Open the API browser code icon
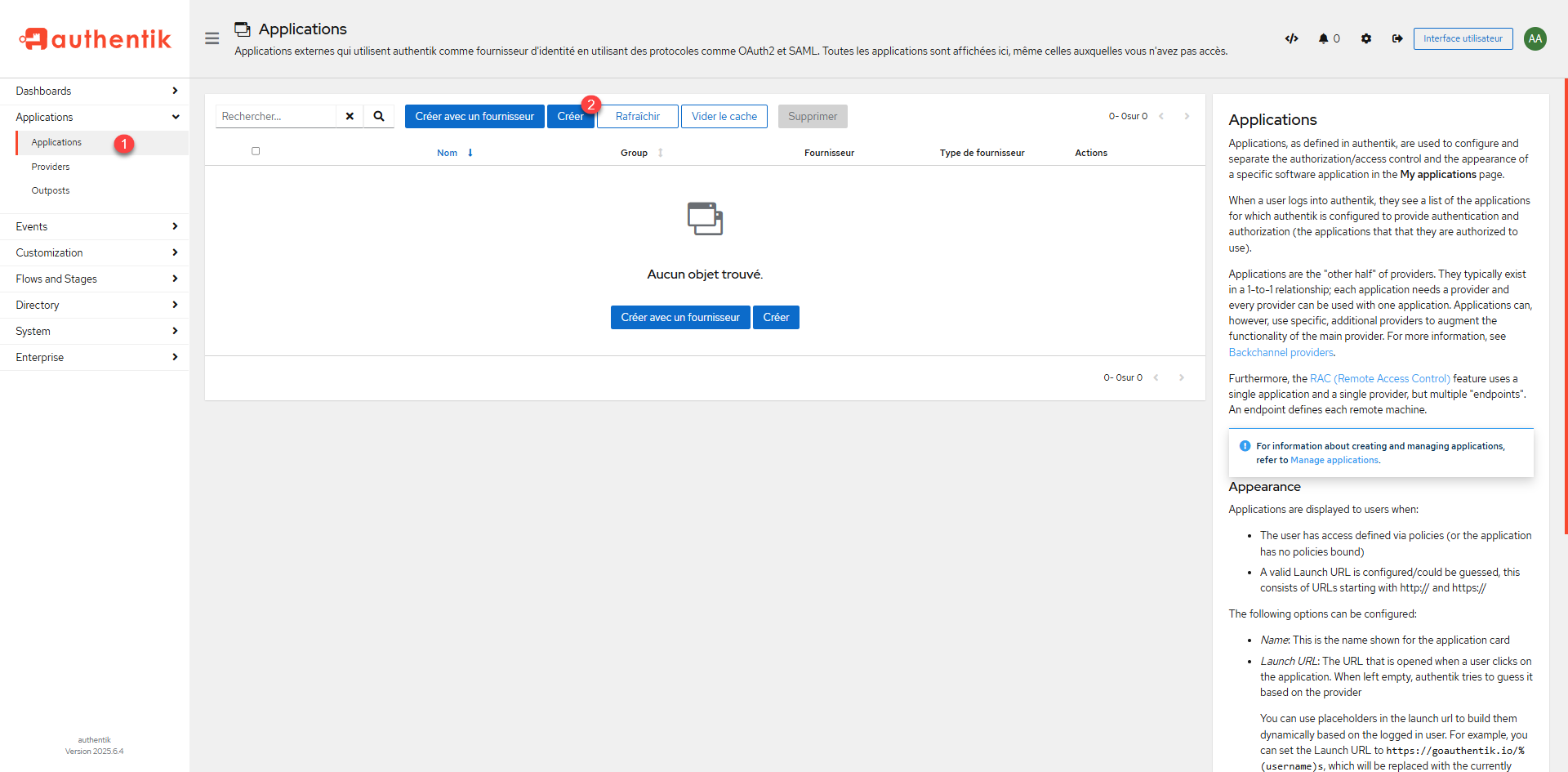This screenshot has width=1568, height=772. click(x=1291, y=38)
